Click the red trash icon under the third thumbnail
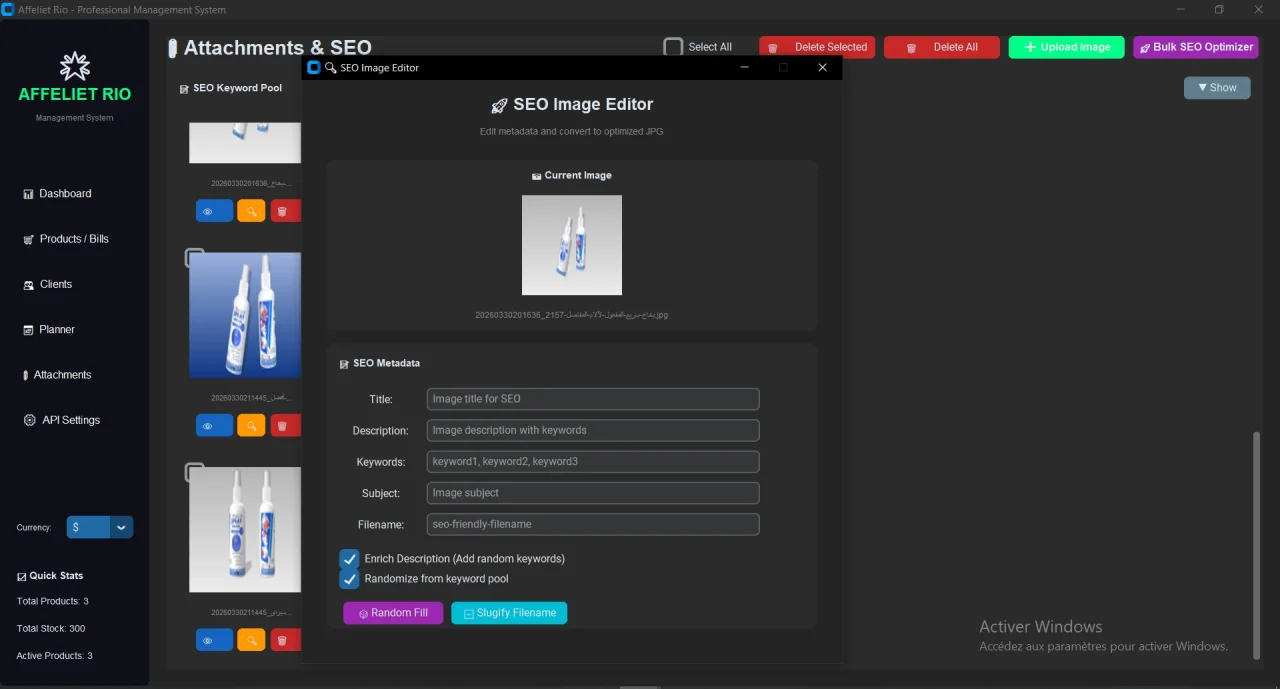Screen dimensions: 1280x689 282,640
